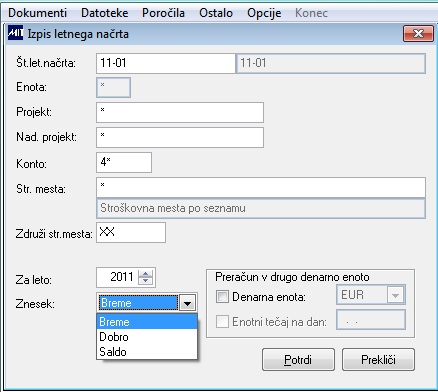Close the Izpis letnega načrta dialog
Image resolution: width=438 pixels, height=392 pixels.
tap(418, 33)
